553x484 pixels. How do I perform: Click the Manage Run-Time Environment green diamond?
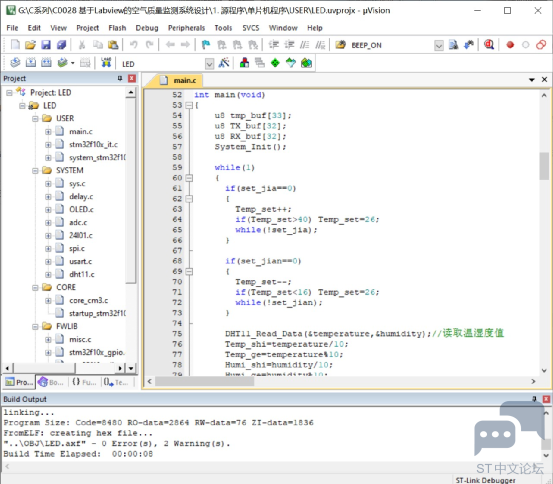coord(275,63)
